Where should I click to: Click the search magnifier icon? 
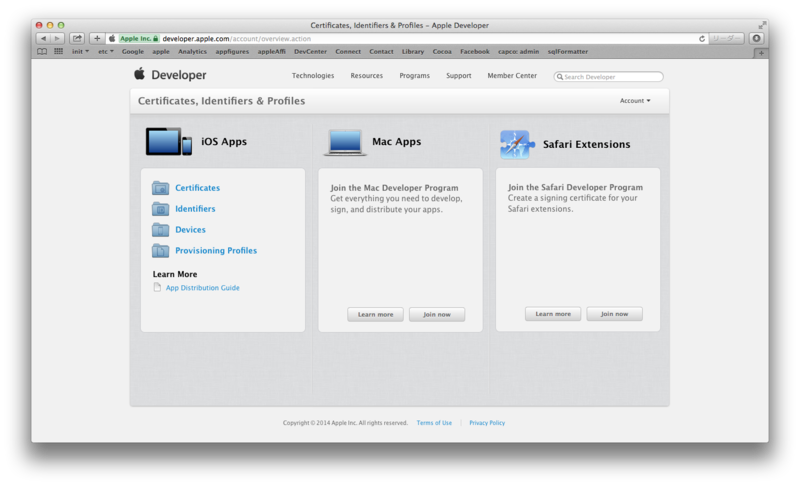pyautogui.click(x=560, y=77)
